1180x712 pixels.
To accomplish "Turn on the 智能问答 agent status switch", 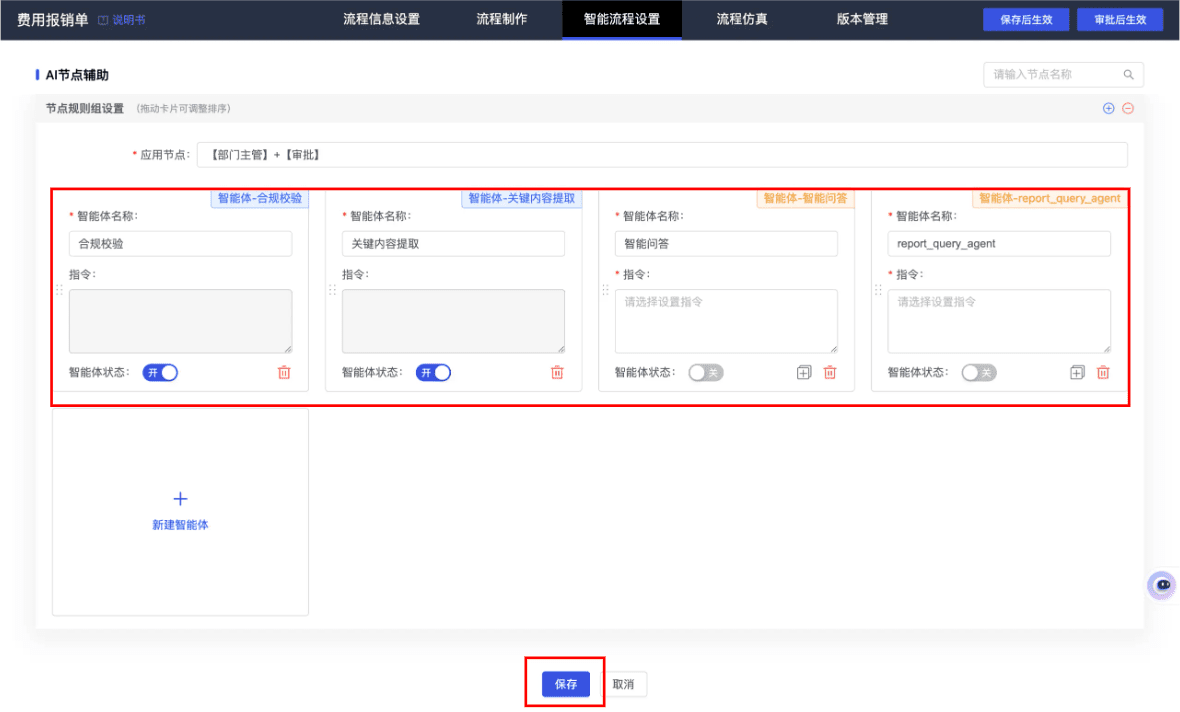I will (x=706, y=373).
